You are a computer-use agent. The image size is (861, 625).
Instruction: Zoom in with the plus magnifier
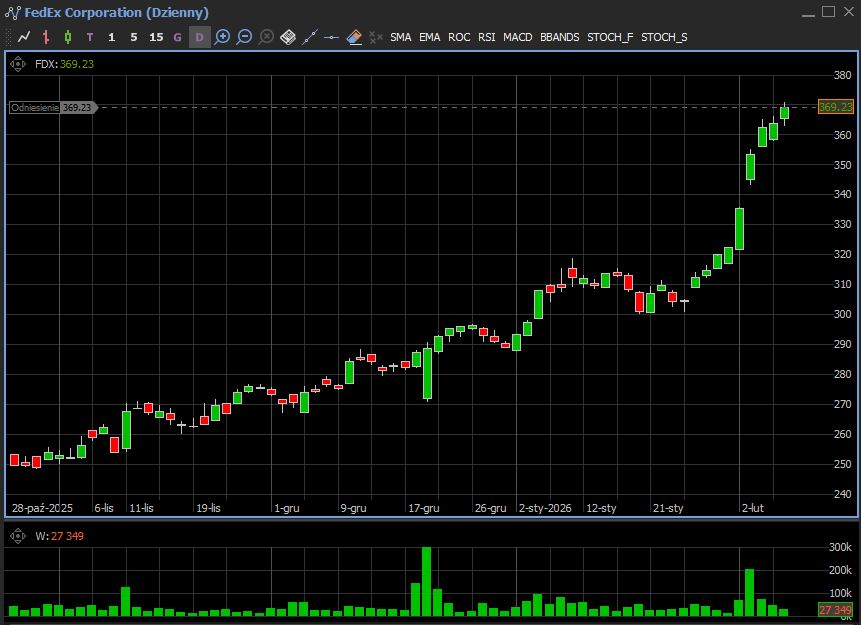pos(222,37)
